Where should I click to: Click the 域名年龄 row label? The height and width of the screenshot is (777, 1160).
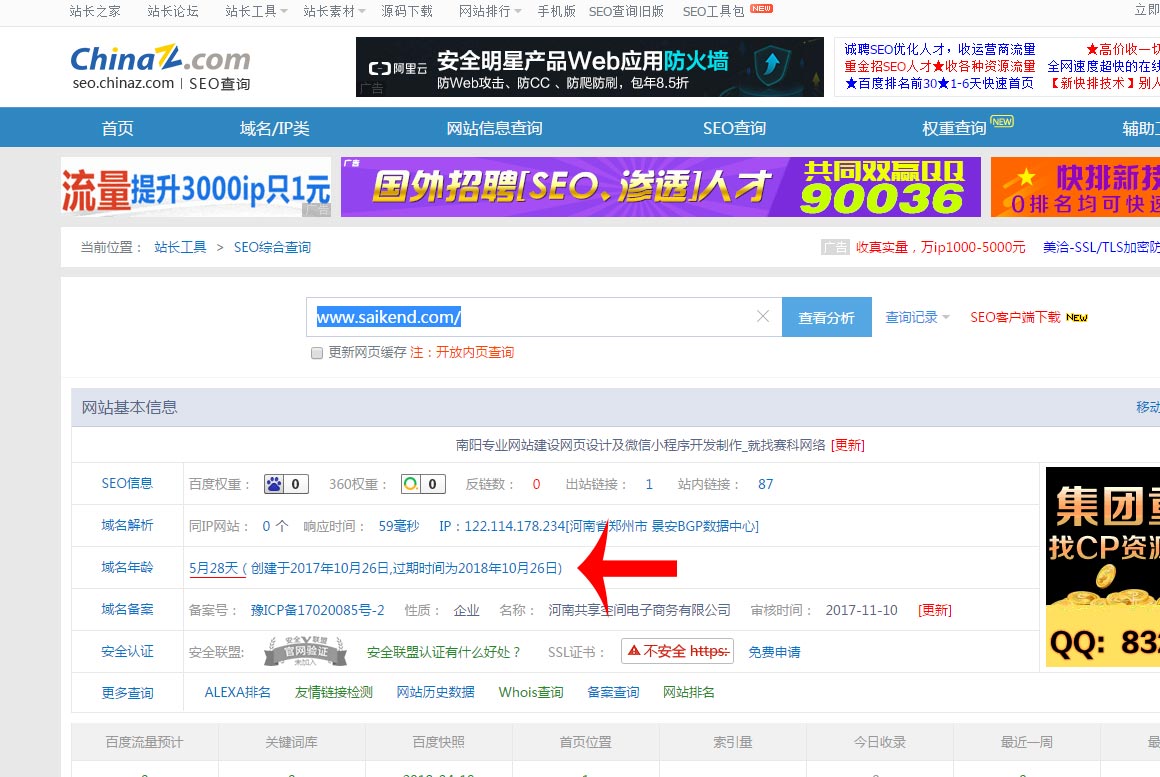[x=127, y=568]
